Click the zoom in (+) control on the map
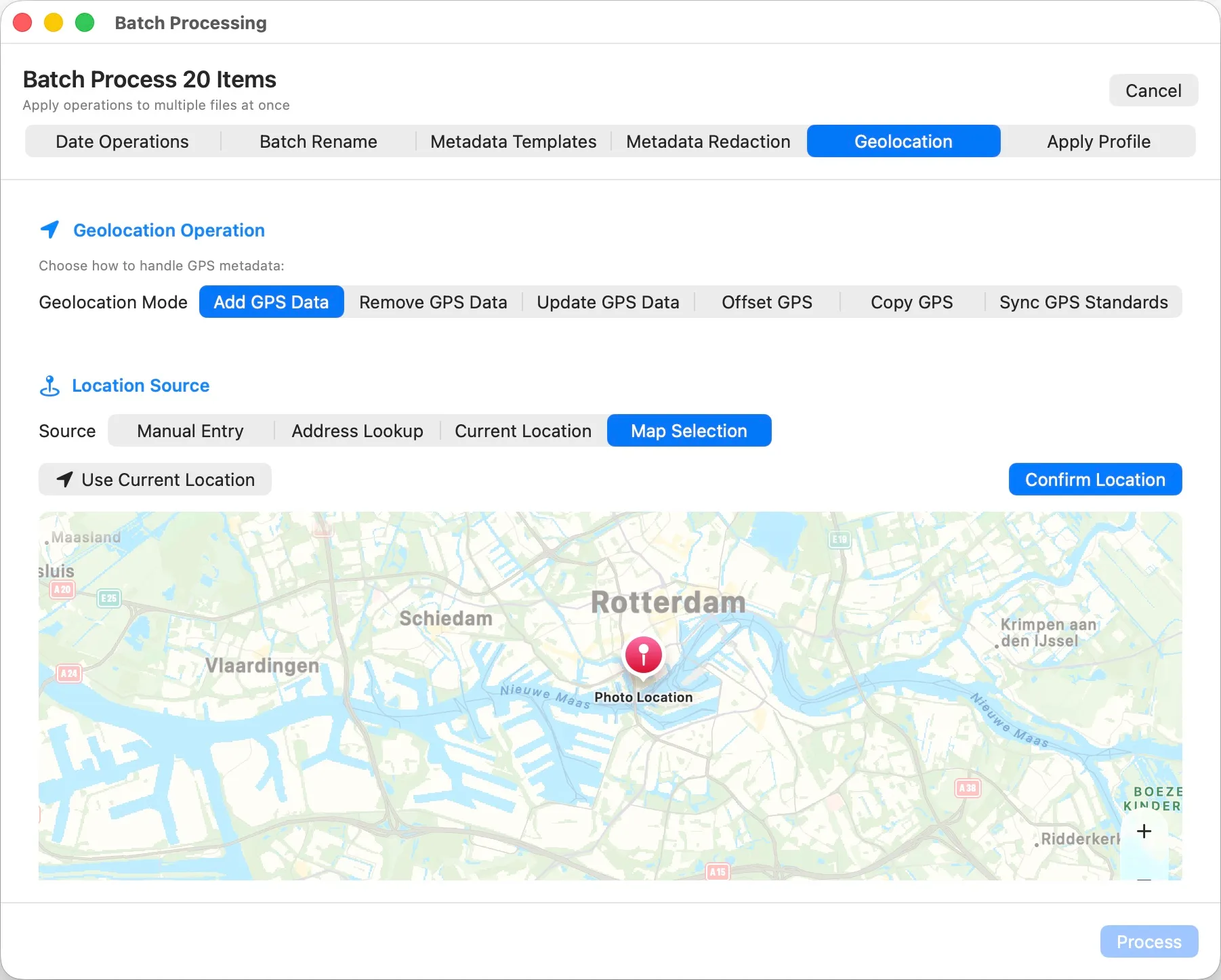The height and width of the screenshot is (980, 1221). click(x=1144, y=831)
